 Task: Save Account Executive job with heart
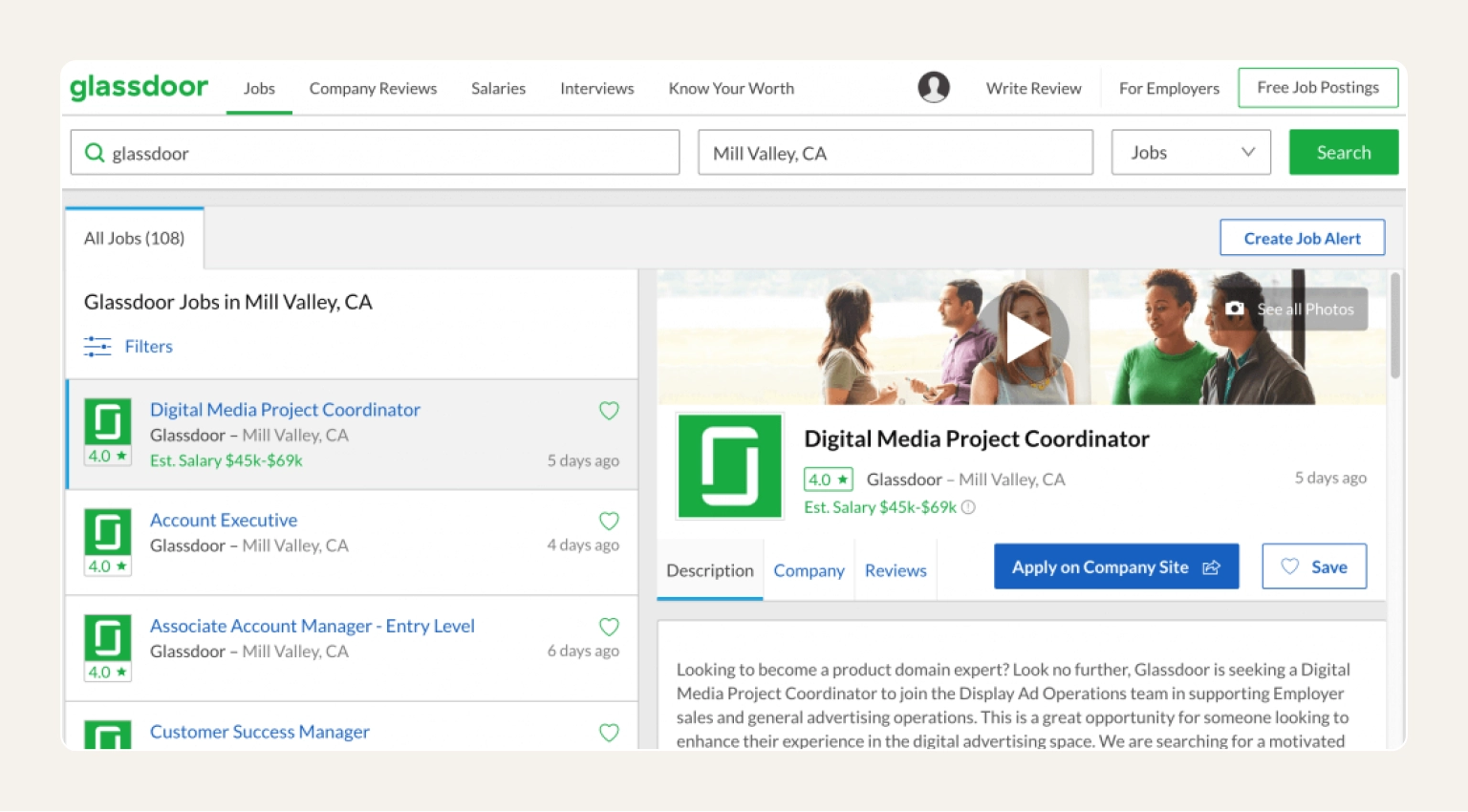[x=609, y=521]
